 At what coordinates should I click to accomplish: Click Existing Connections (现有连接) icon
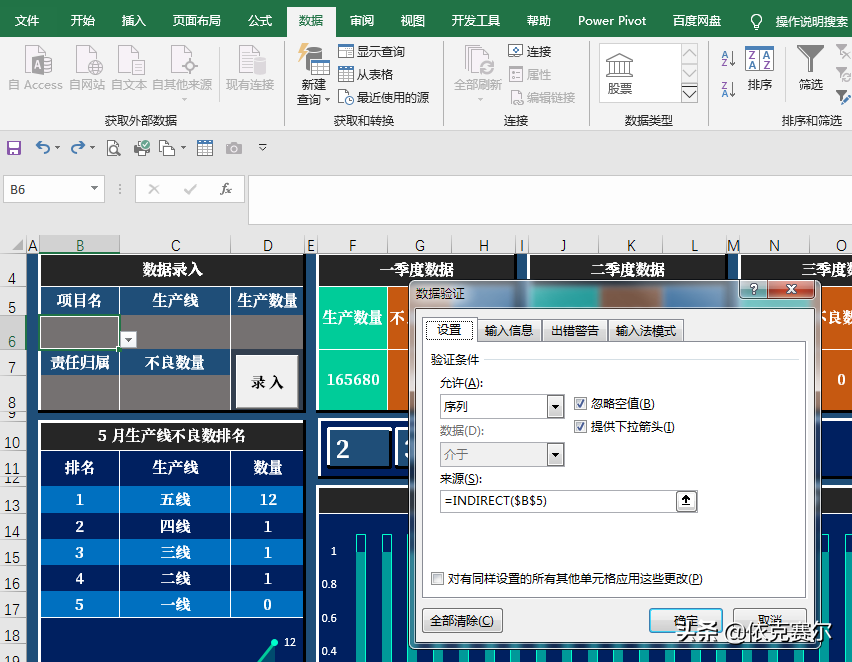click(x=250, y=67)
